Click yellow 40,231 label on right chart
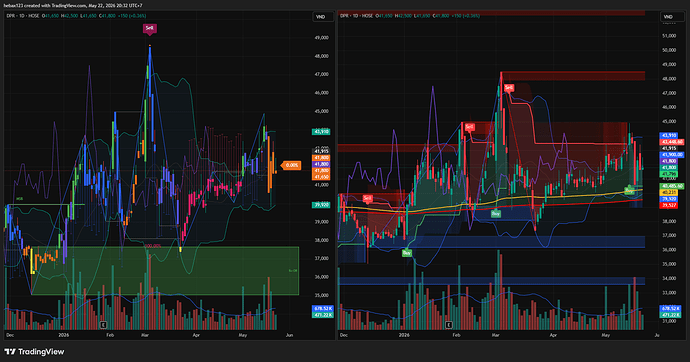 (669, 193)
